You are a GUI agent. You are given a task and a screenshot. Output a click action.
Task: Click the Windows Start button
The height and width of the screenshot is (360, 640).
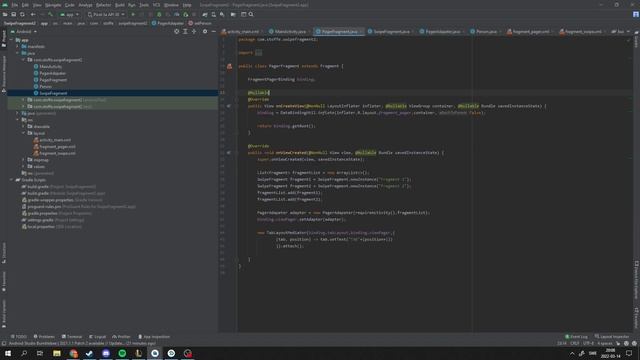8,353
